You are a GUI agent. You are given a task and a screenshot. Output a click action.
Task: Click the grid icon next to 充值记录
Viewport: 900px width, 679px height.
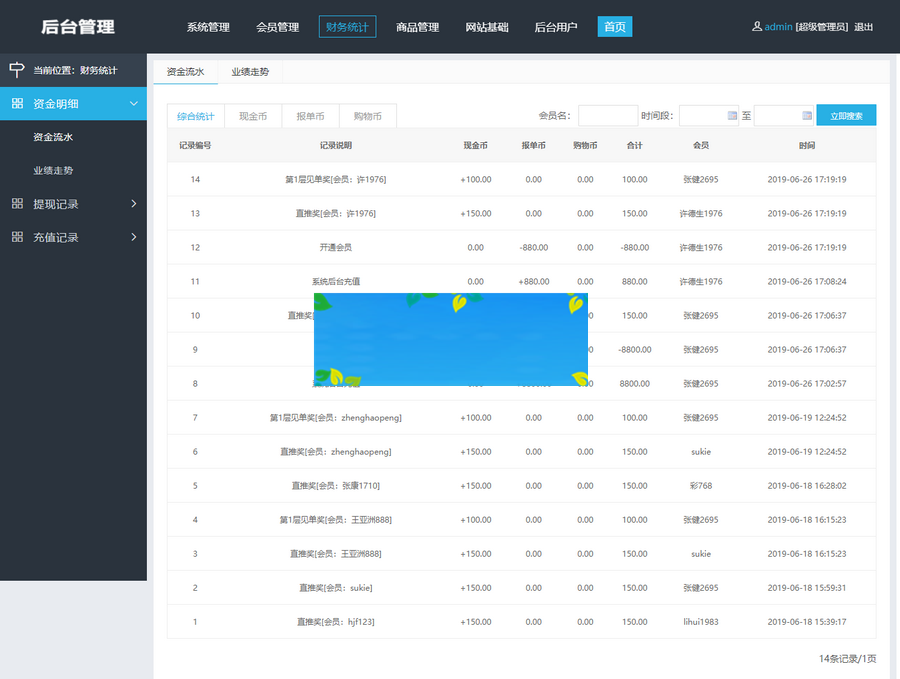pos(17,237)
